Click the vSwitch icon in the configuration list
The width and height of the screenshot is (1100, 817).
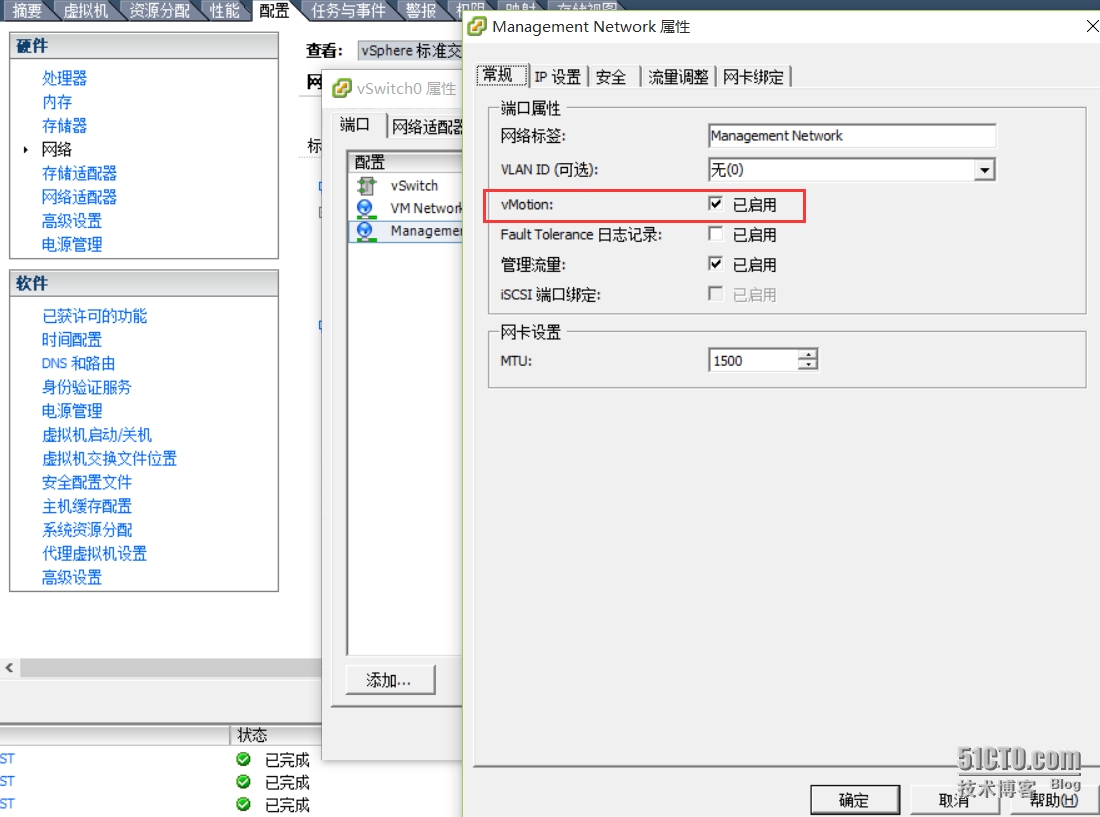(365, 186)
